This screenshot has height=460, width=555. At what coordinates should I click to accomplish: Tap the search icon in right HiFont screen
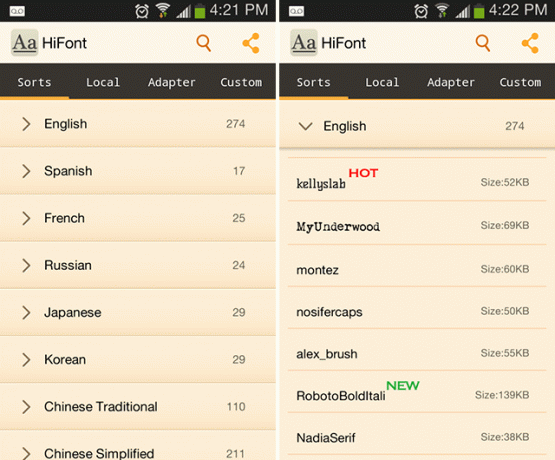pos(483,43)
